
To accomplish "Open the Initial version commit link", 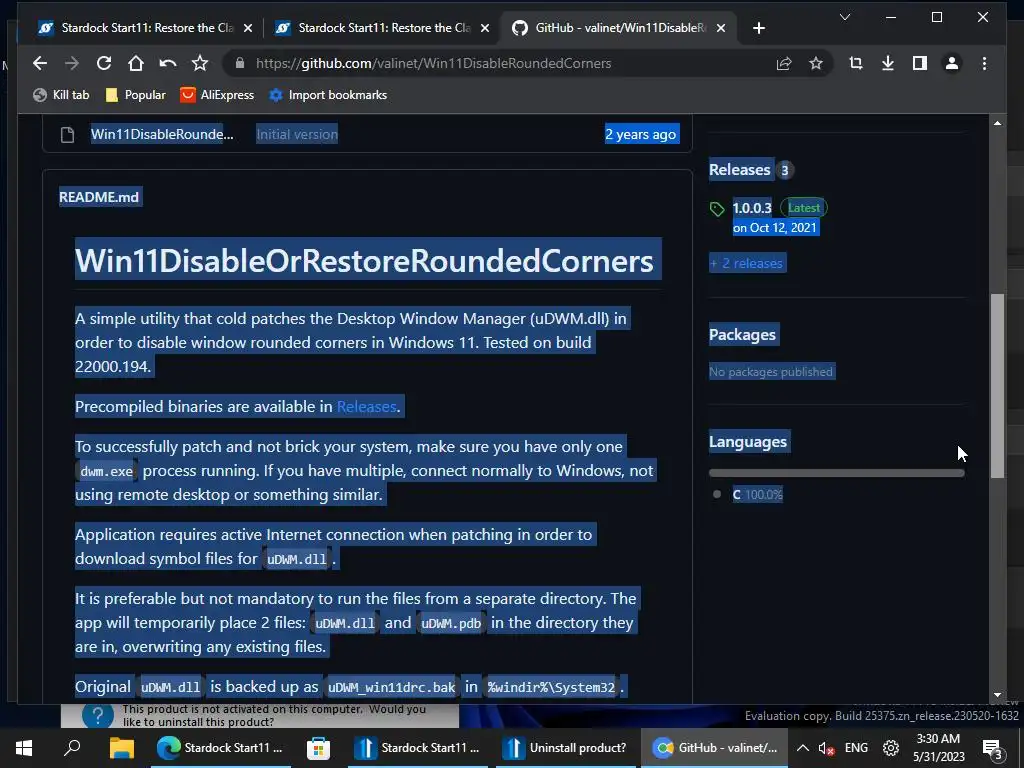I will [x=297, y=135].
